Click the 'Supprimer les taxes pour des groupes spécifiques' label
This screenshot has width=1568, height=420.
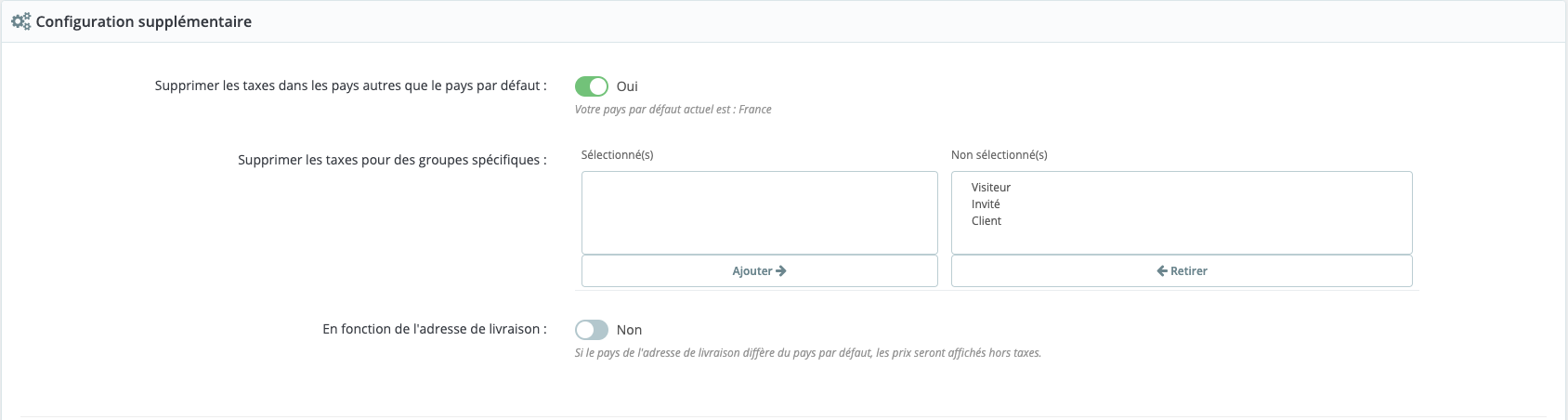392,160
